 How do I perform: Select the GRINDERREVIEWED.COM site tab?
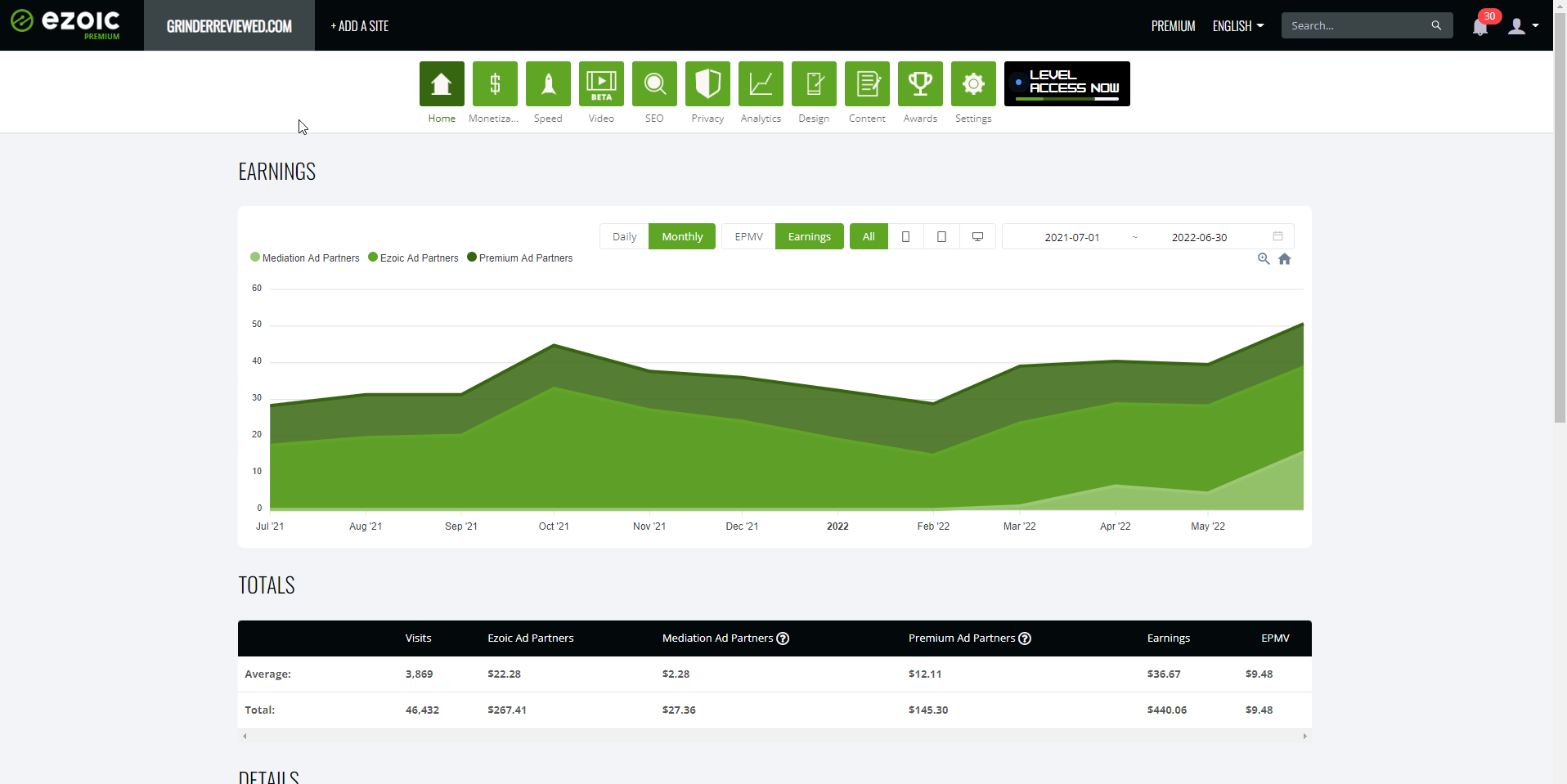coord(229,25)
